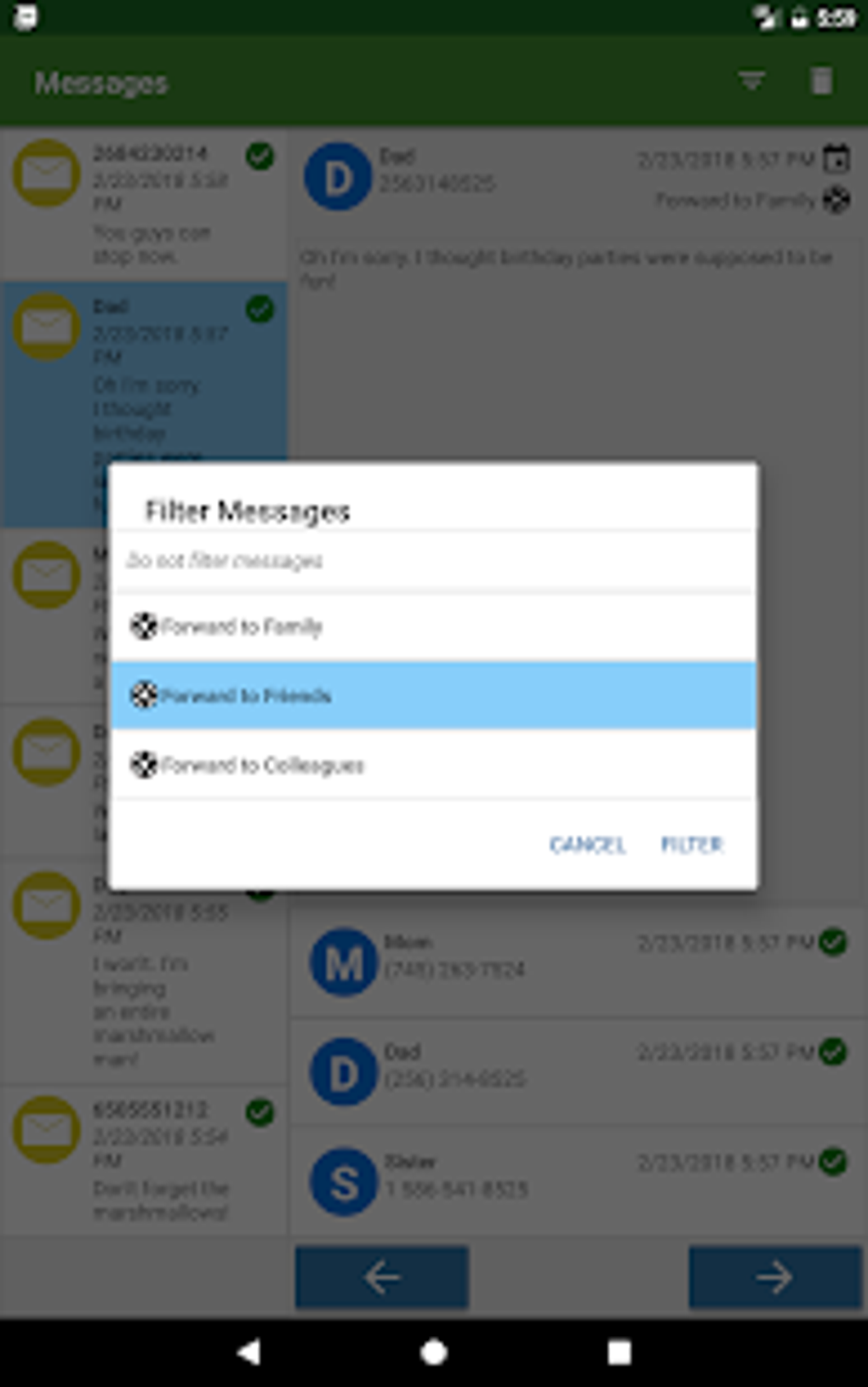Click the CANCEL button
868x1387 pixels.
coord(587,844)
